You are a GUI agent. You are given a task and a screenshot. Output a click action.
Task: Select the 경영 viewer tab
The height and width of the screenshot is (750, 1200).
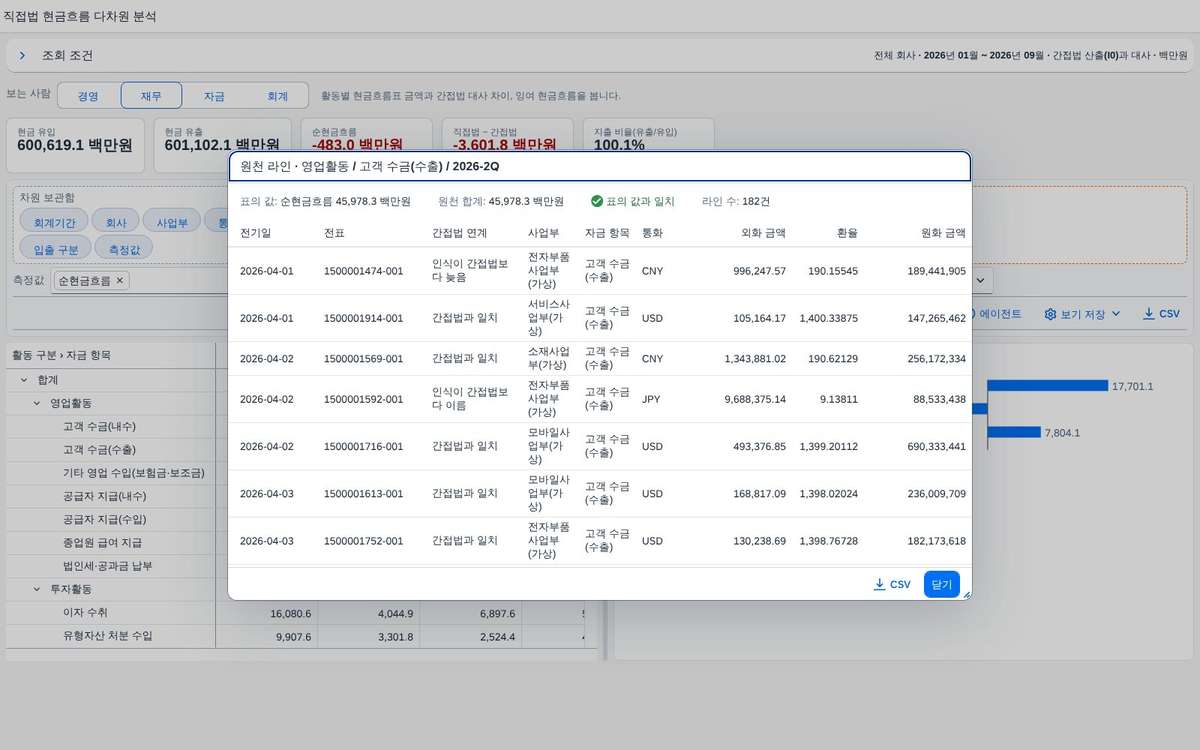pos(88,96)
